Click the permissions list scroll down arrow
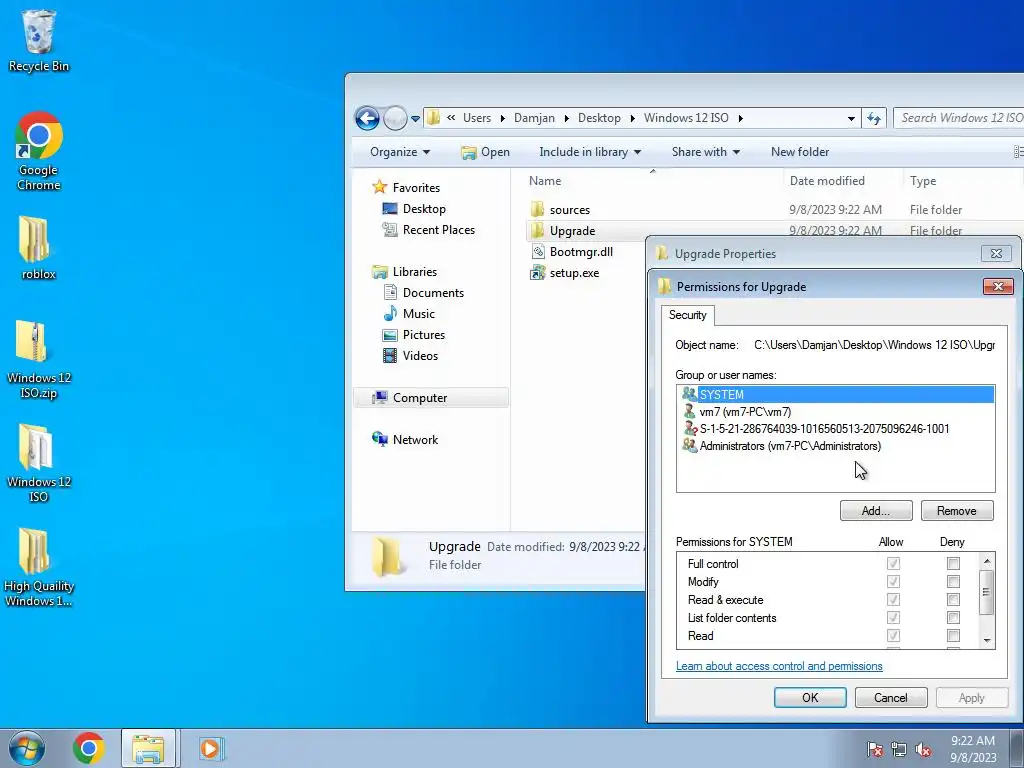The width and height of the screenshot is (1024, 768). click(x=987, y=641)
